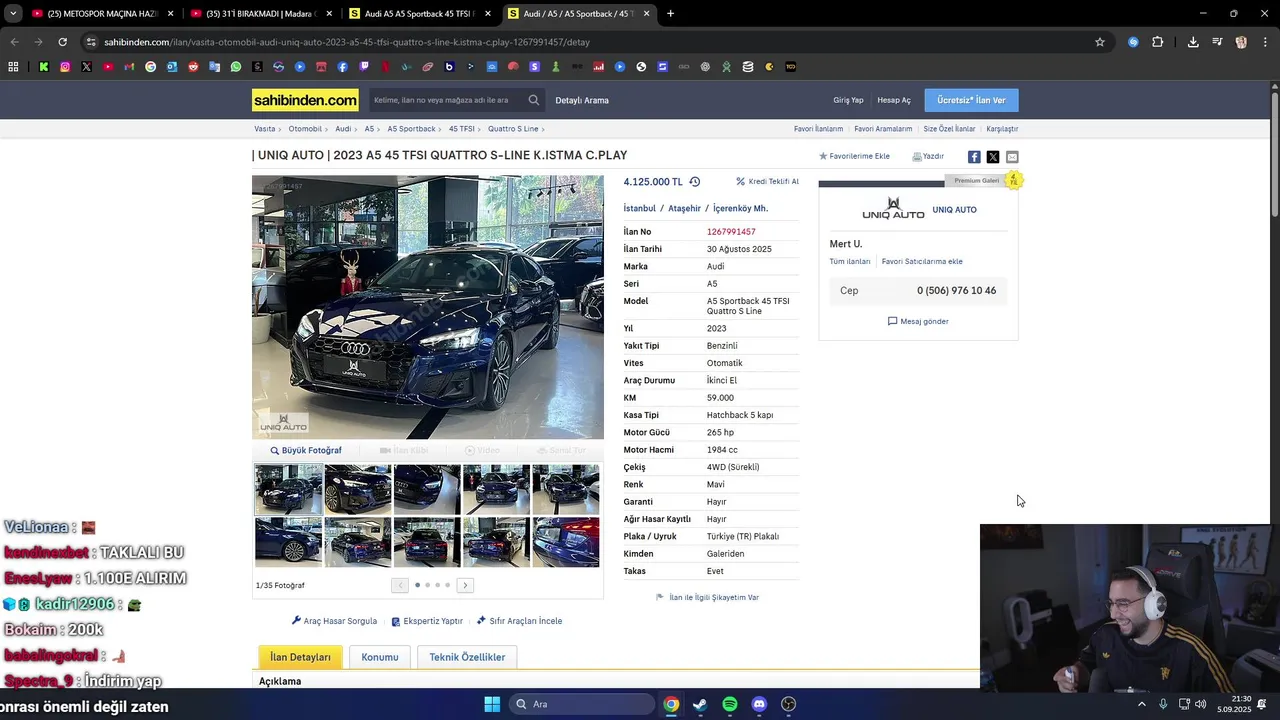Open Chrome extensions puzzle icon
Viewport: 1280px width, 720px height.
click(1158, 42)
